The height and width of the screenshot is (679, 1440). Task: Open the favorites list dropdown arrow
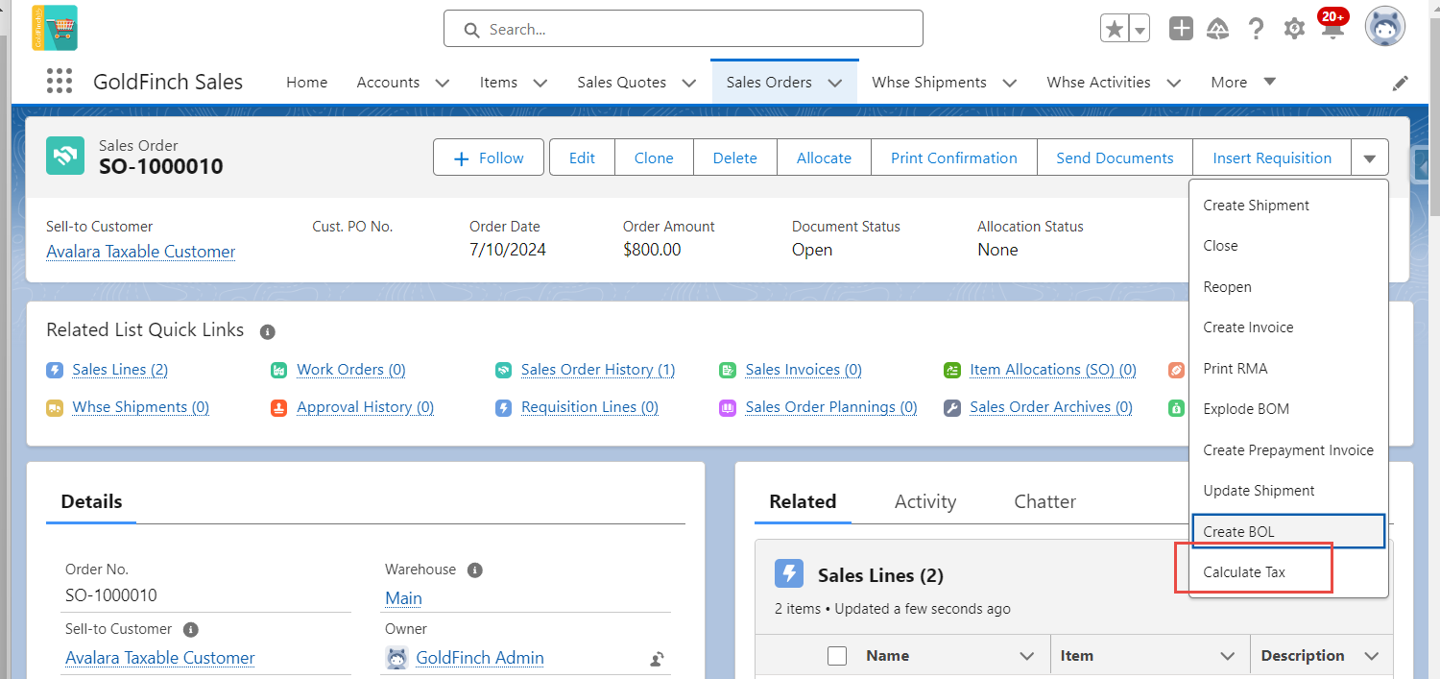pos(1140,29)
